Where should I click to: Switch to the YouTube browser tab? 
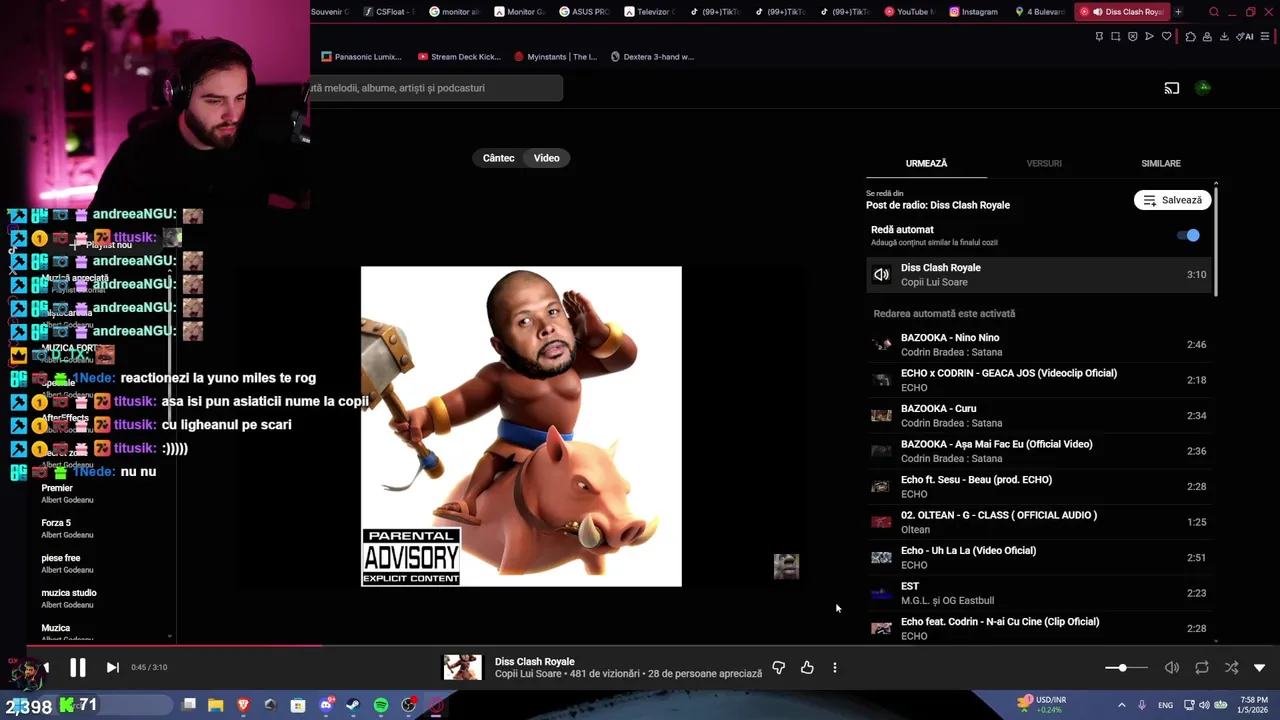tap(909, 12)
